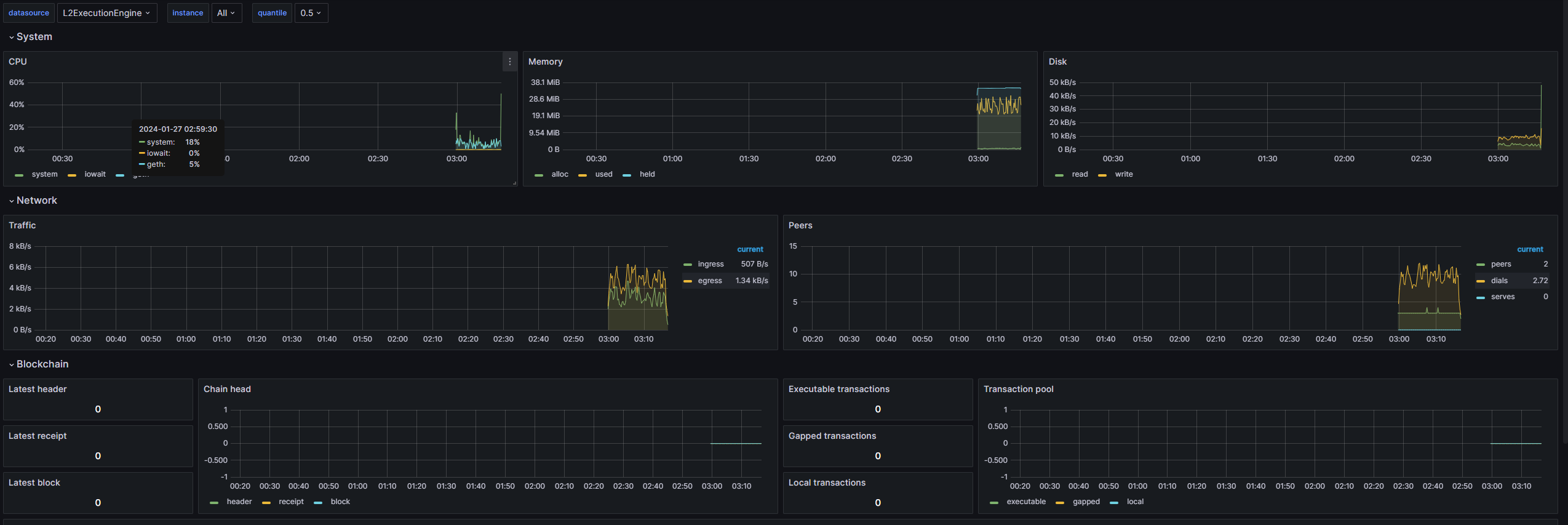Click the Gapped transactions panel title
1568x525 pixels.
pos(832,436)
